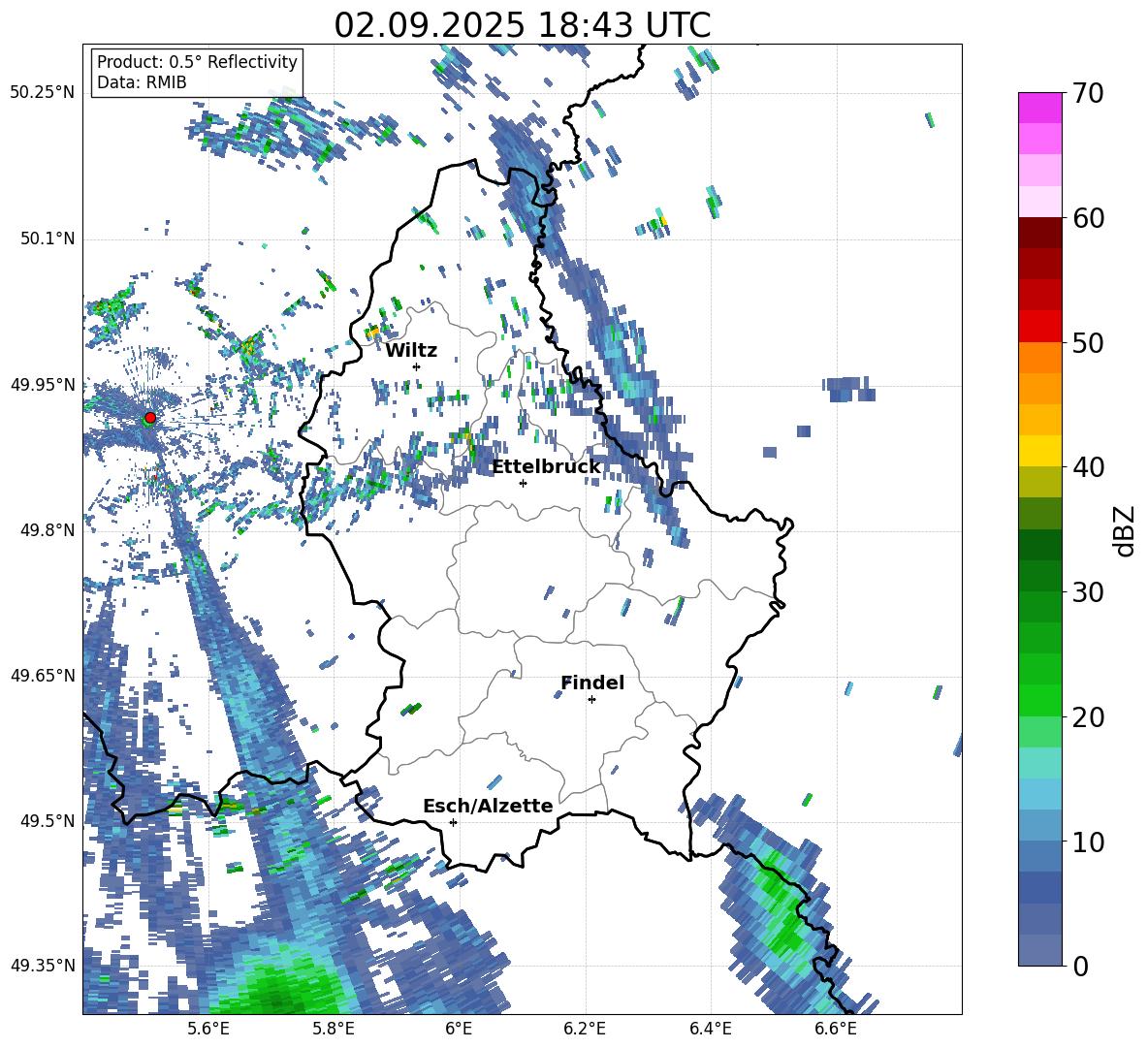Click the bright green colorbar segment above 20
Viewport: 1148px width, 1048px height.
click(x=1039, y=700)
